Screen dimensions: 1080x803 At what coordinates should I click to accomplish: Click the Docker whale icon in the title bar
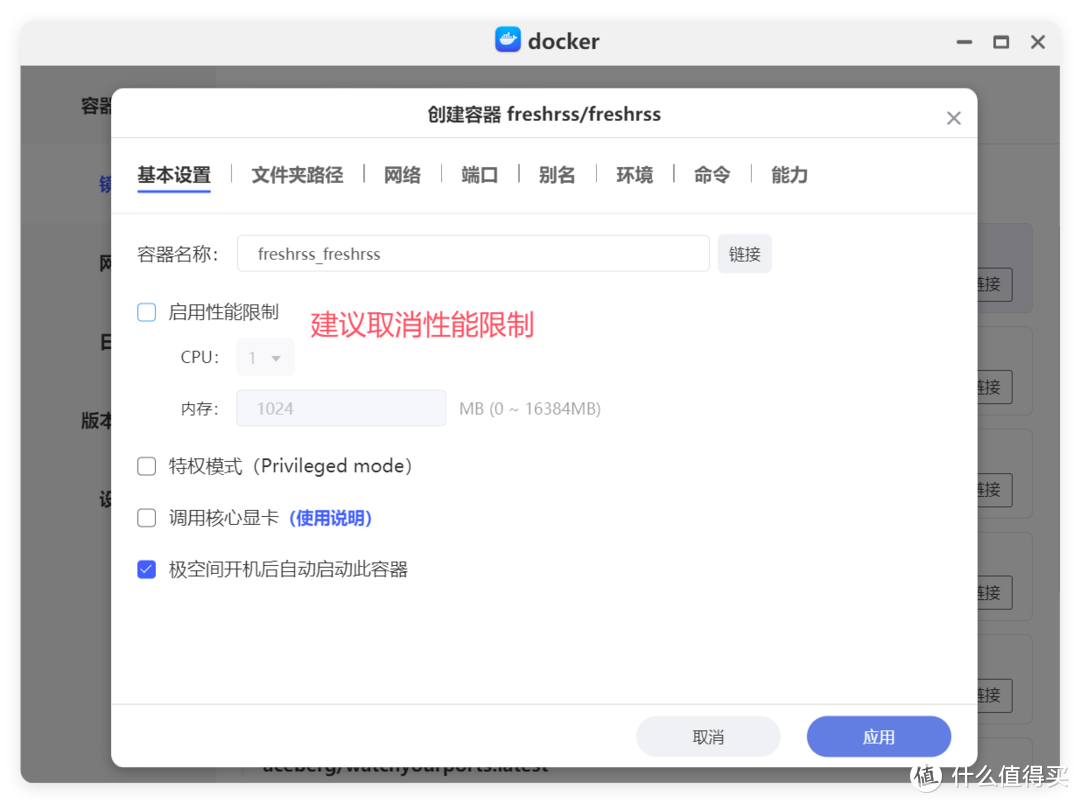click(507, 40)
